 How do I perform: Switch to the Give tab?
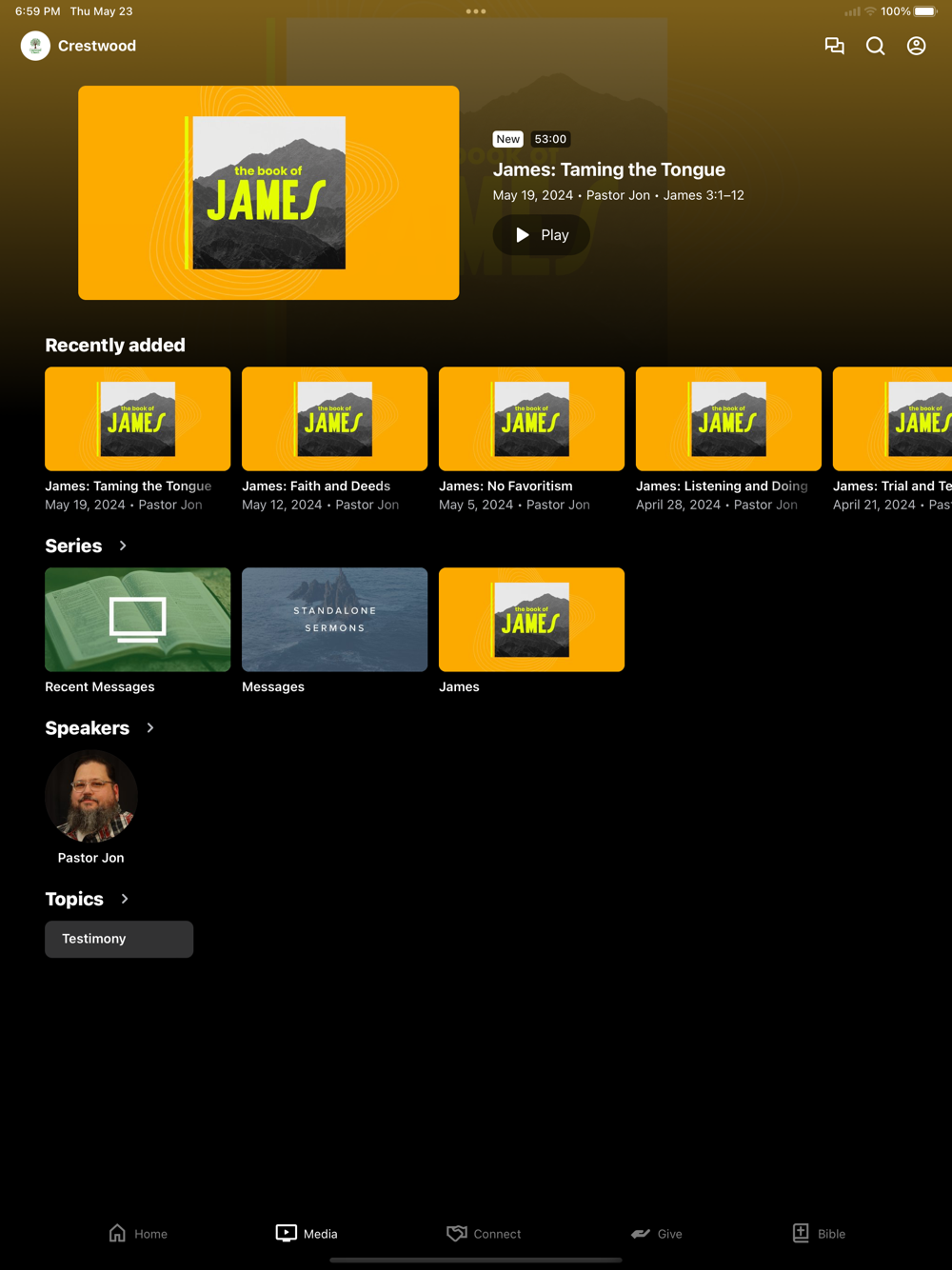coord(657,1234)
